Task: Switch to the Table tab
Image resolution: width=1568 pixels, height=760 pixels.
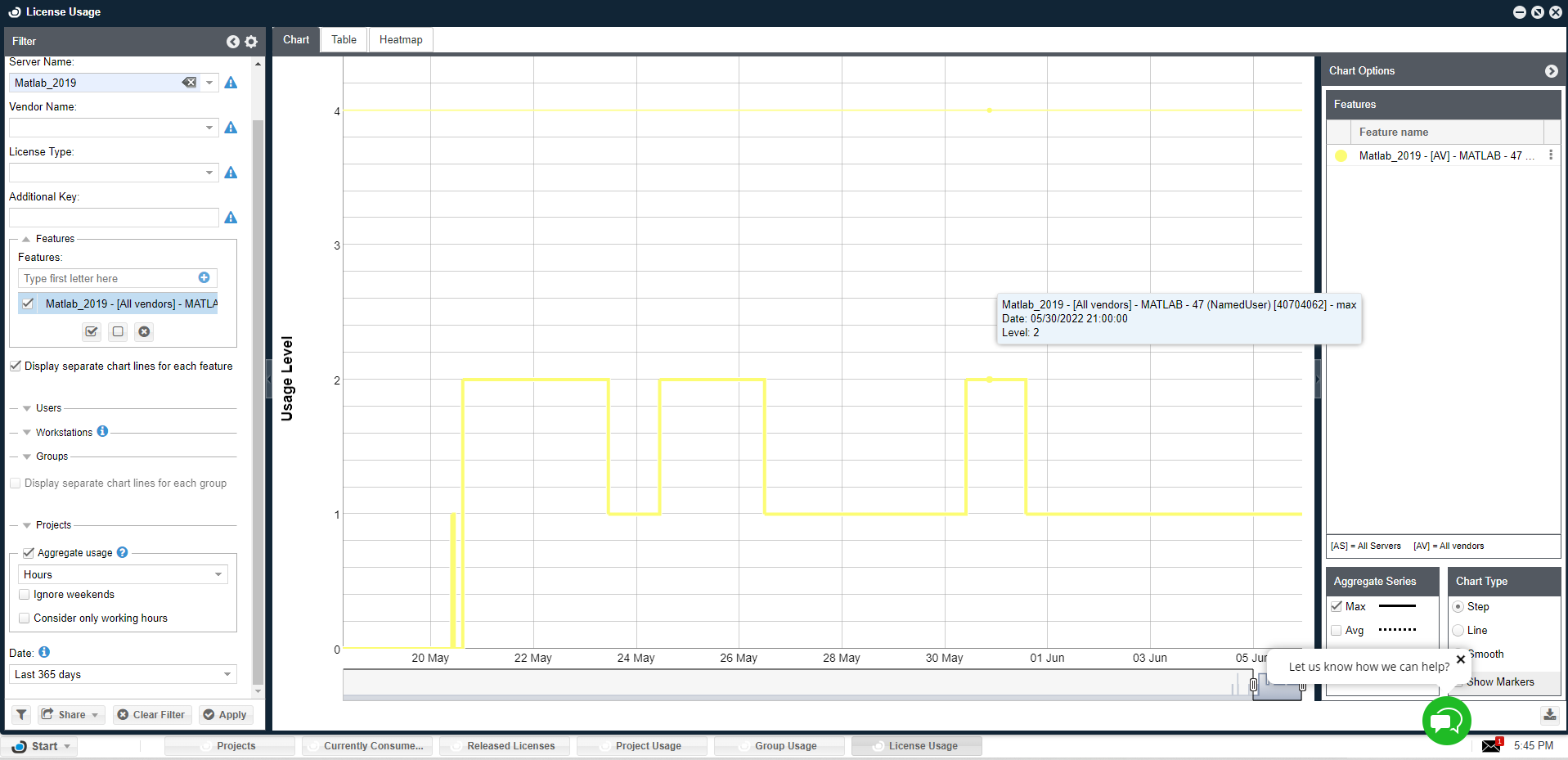Action: [344, 39]
